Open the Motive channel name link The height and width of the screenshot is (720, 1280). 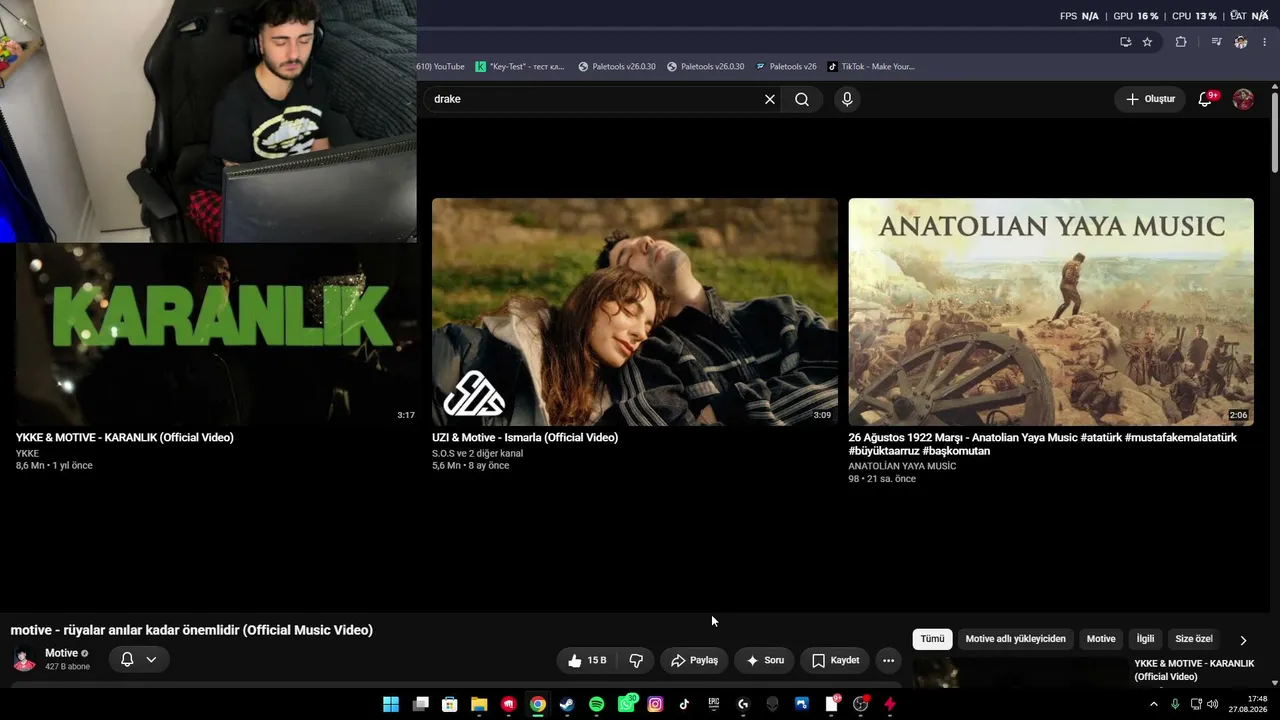[61, 653]
